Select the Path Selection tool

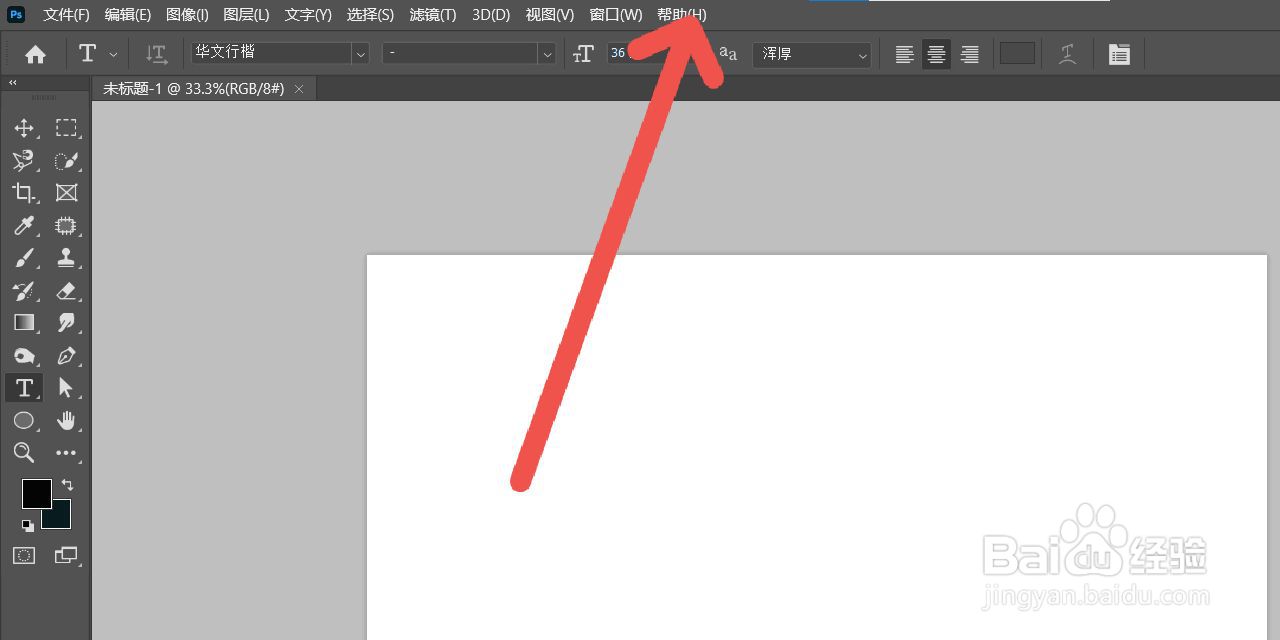(x=66, y=388)
